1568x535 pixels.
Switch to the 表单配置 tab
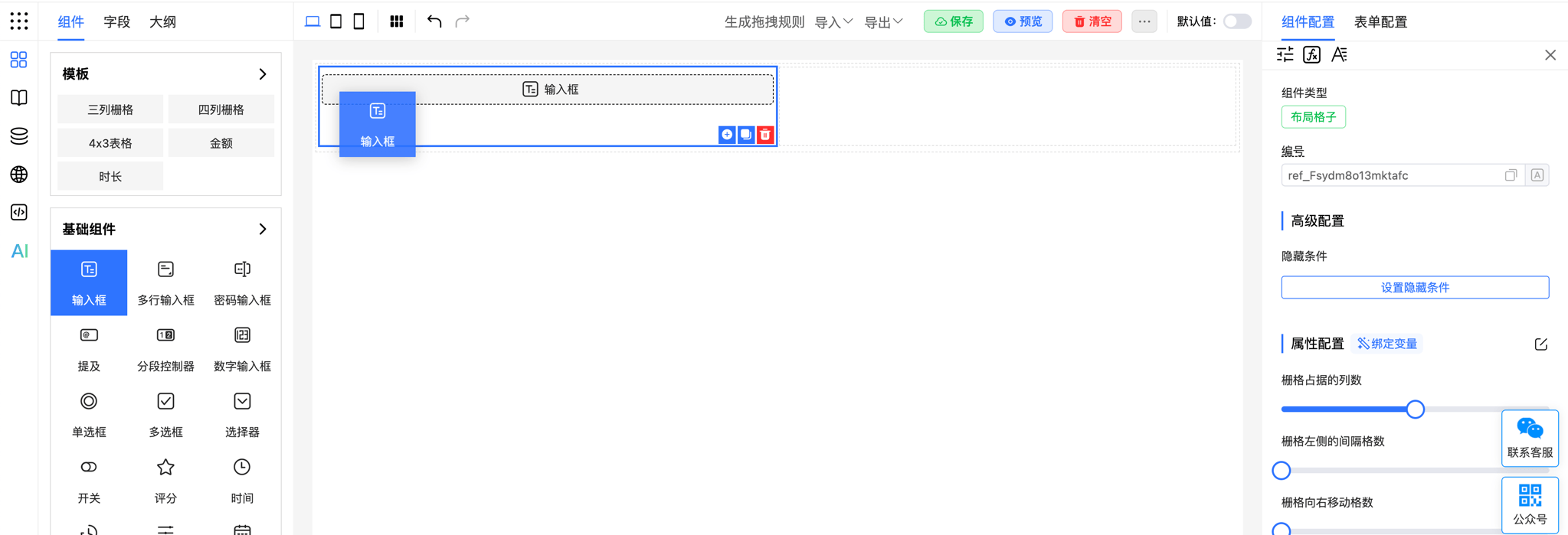point(1380,22)
